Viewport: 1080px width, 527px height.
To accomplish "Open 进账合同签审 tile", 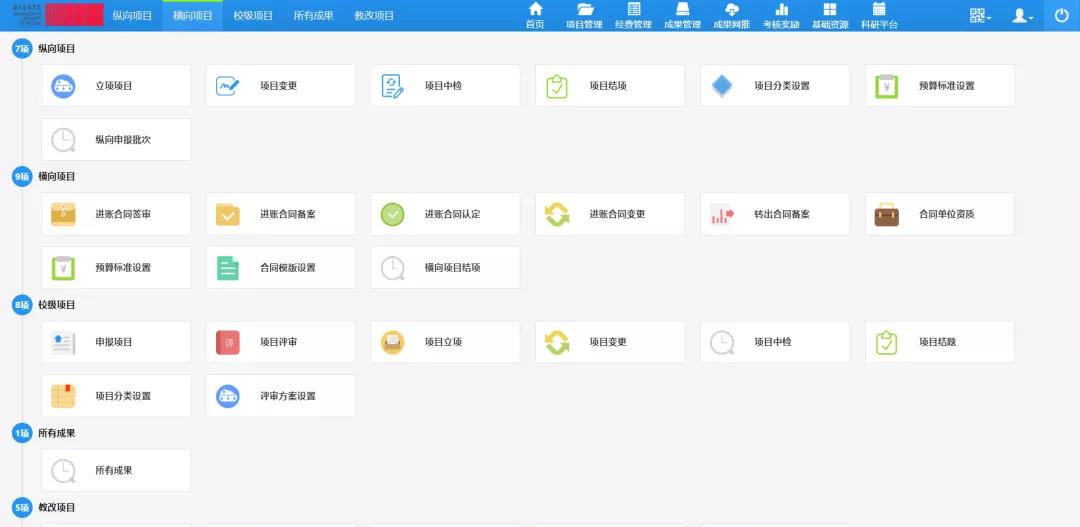I will pyautogui.click(x=116, y=214).
